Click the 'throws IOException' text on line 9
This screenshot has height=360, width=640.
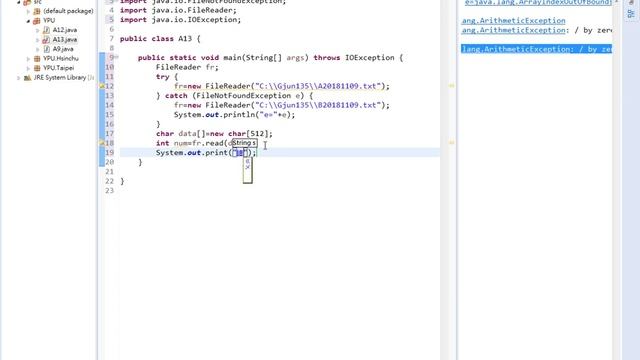(x=354, y=58)
